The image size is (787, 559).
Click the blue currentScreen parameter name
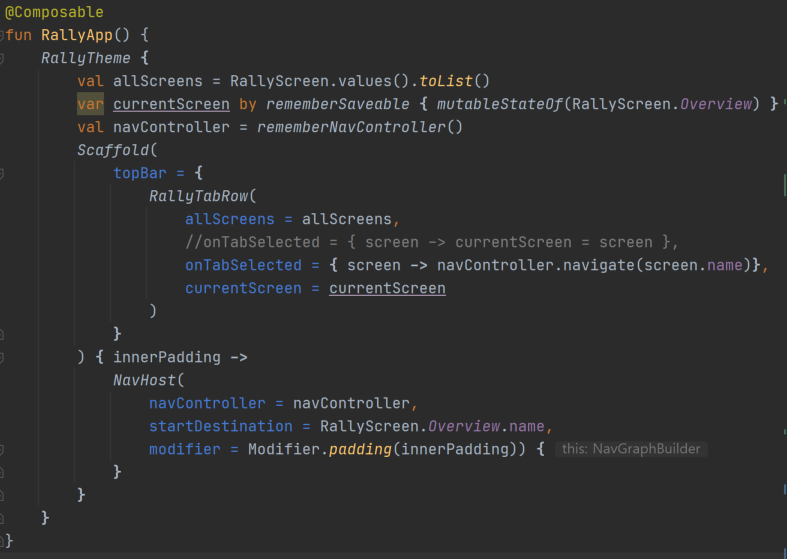click(243, 289)
